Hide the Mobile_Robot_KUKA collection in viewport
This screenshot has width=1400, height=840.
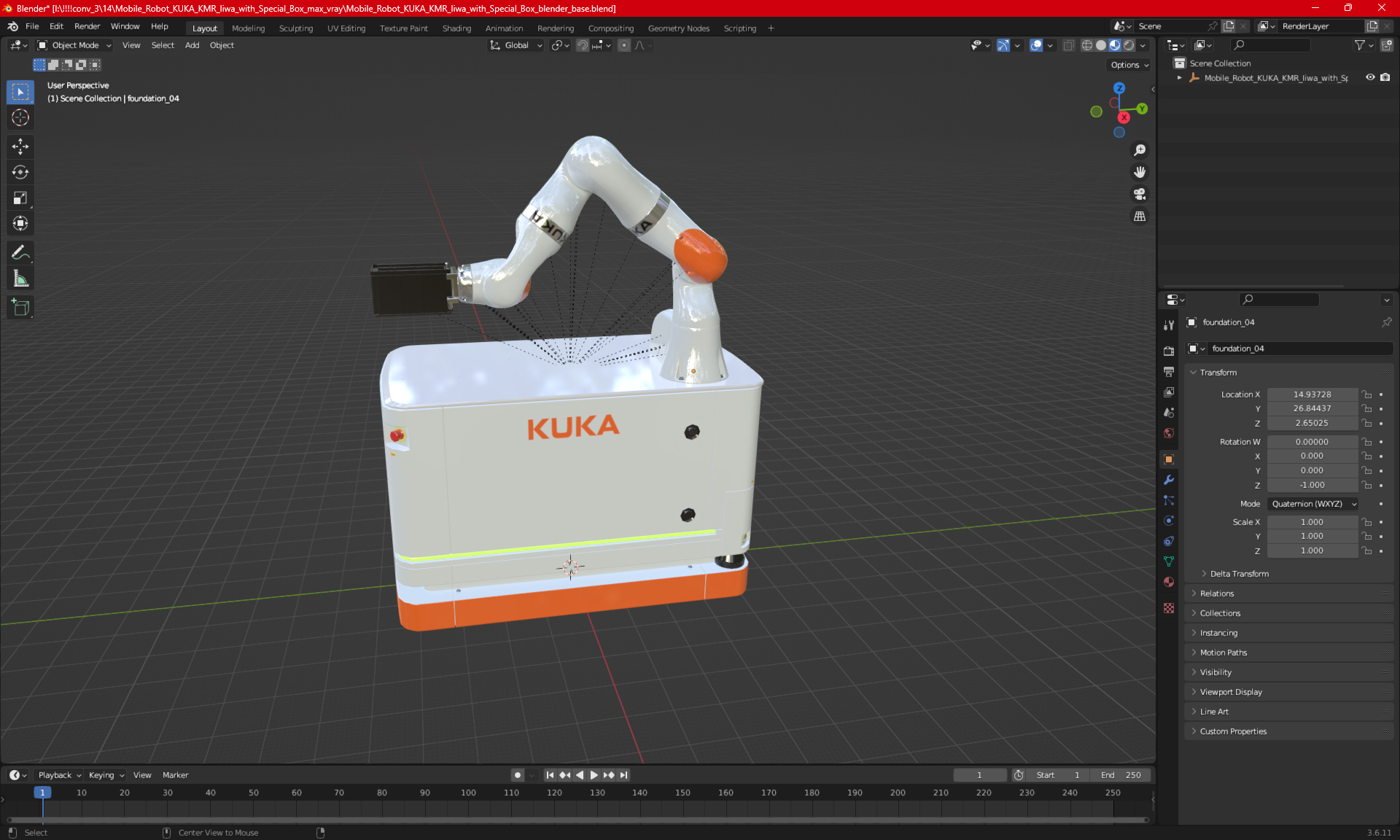click(x=1370, y=77)
